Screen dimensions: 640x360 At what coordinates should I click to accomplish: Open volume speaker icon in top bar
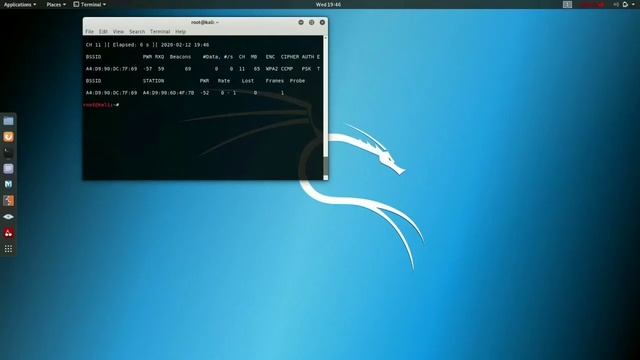616,4
